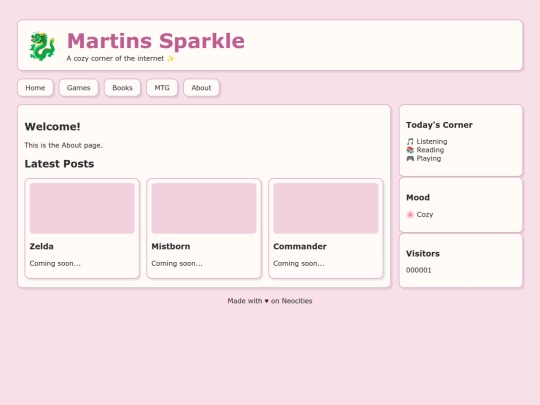
Task: Click the Commander post title
Action: pos(300,247)
